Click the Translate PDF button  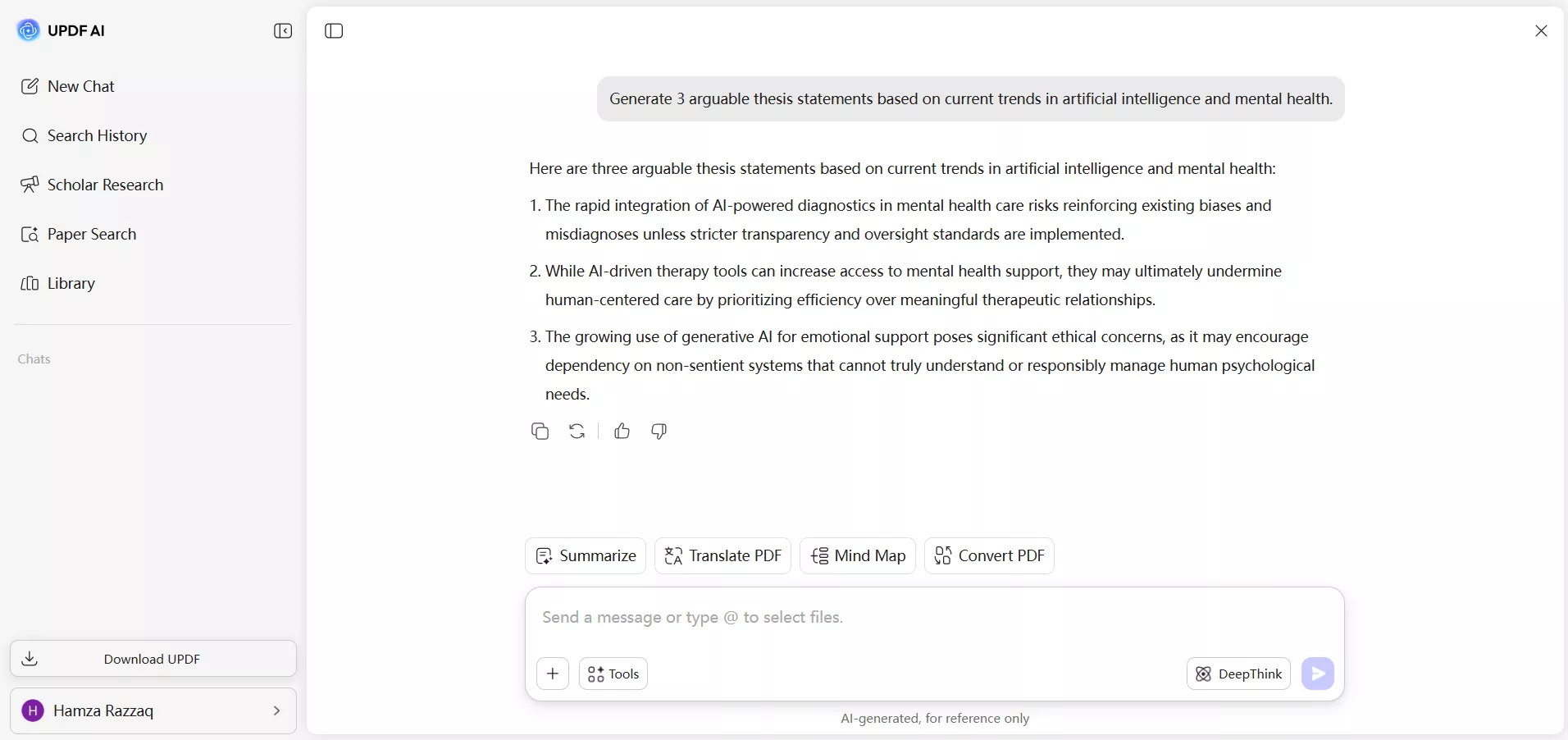pos(722,555)
